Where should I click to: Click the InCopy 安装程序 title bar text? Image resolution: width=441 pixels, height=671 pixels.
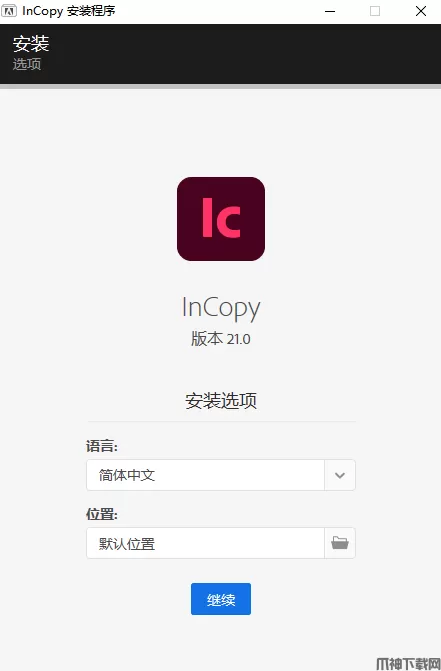(69, 11)
